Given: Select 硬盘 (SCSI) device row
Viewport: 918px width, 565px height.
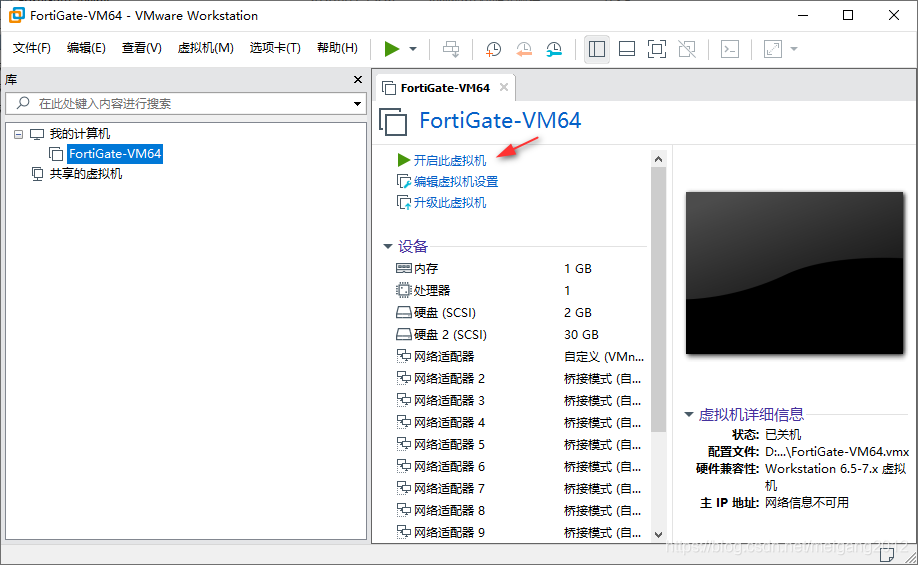Looking at the screenshot, I should click(x=521, y=313).
